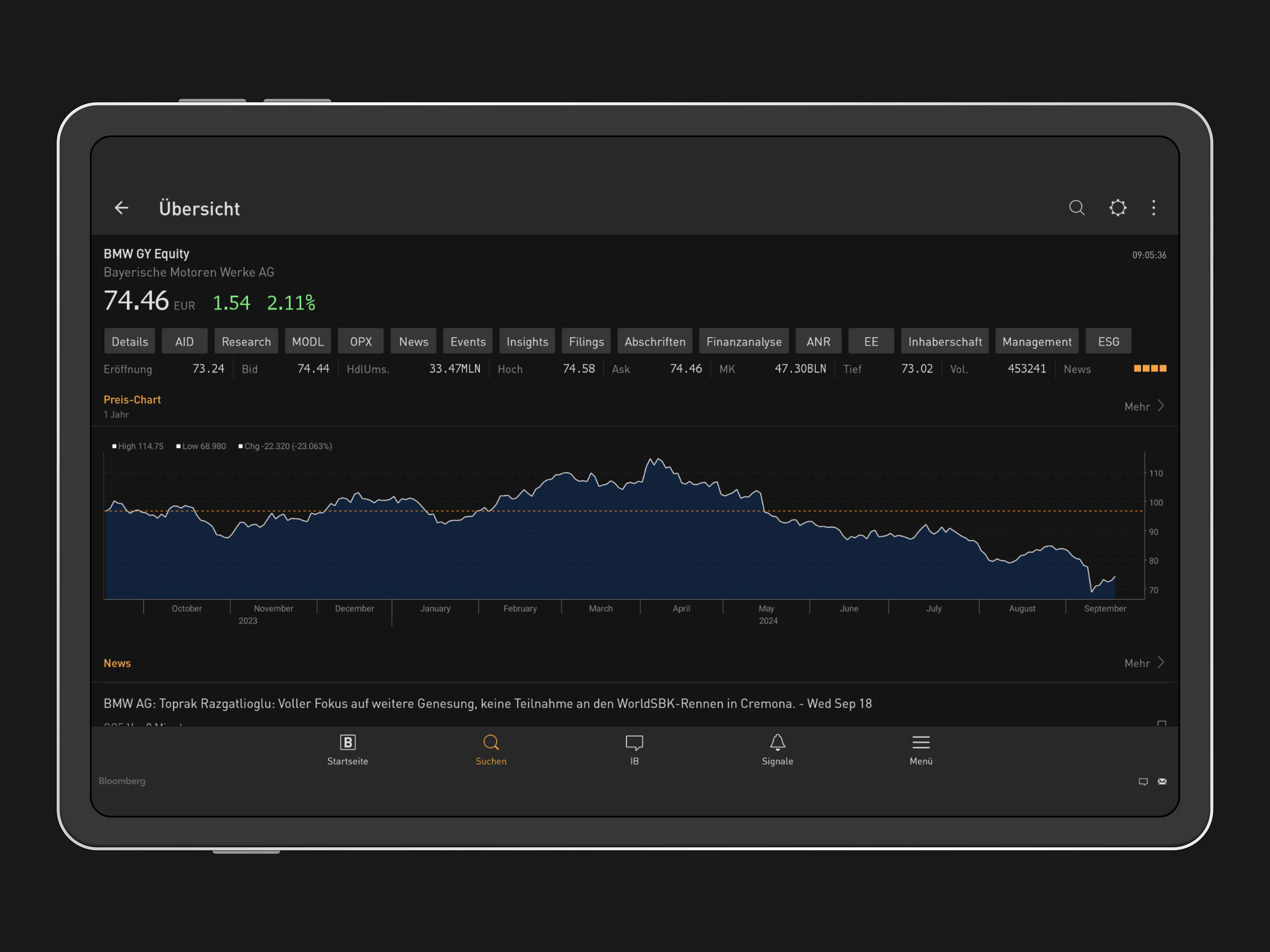Screen dimensions: 1270x952
Task: Open the Research tab
Action: tap(246, 341)
